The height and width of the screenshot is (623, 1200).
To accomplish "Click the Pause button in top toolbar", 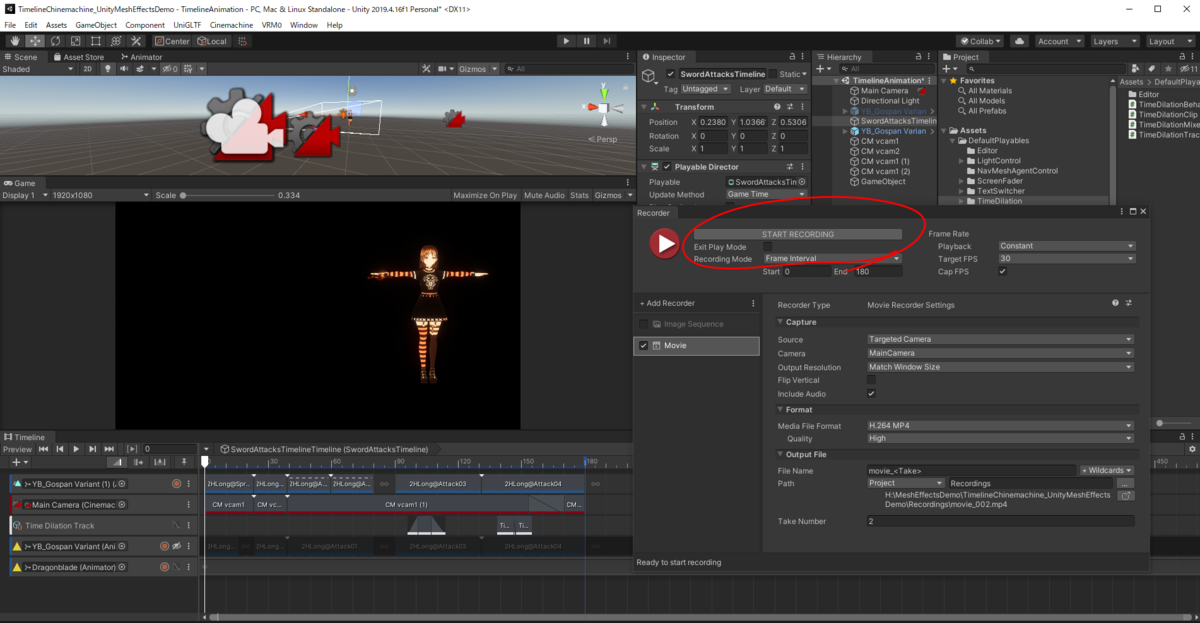I will point(586,41).
